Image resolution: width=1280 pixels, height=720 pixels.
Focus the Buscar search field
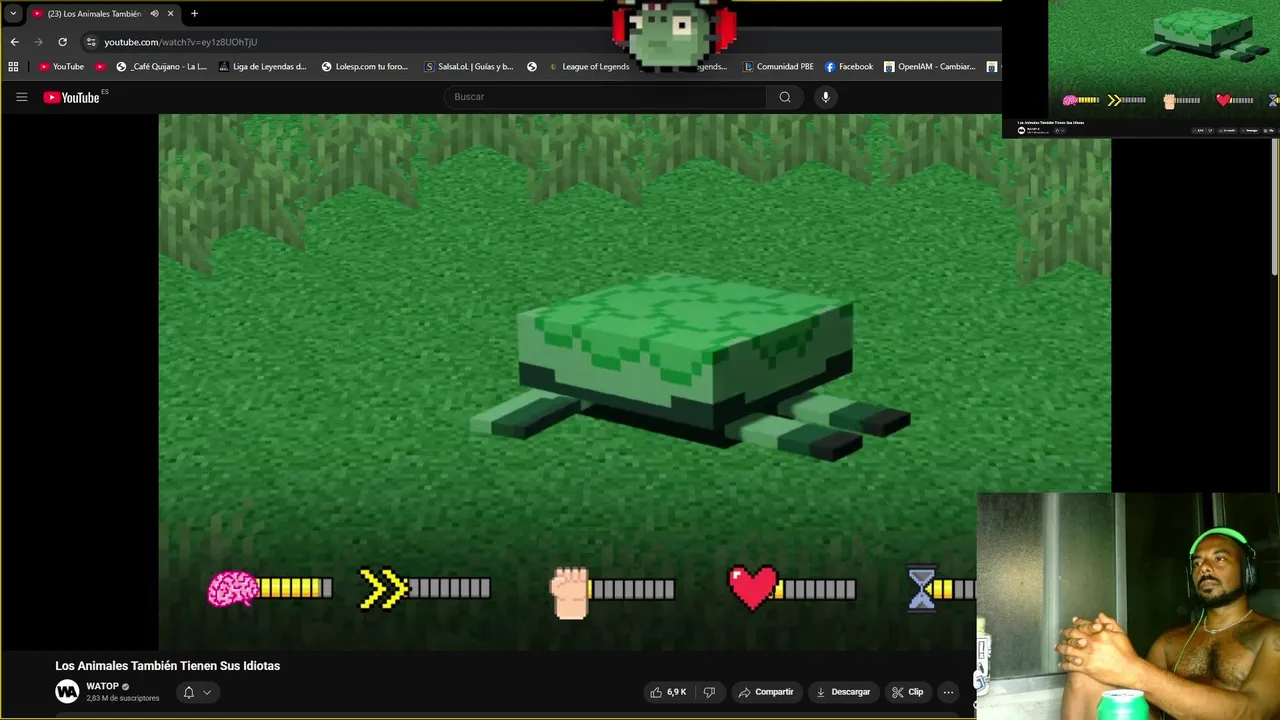point(605,97)
